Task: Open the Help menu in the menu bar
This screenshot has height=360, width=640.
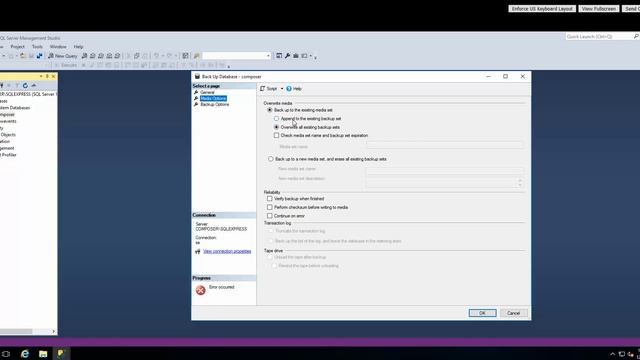Action: click(x=78, y=47)
